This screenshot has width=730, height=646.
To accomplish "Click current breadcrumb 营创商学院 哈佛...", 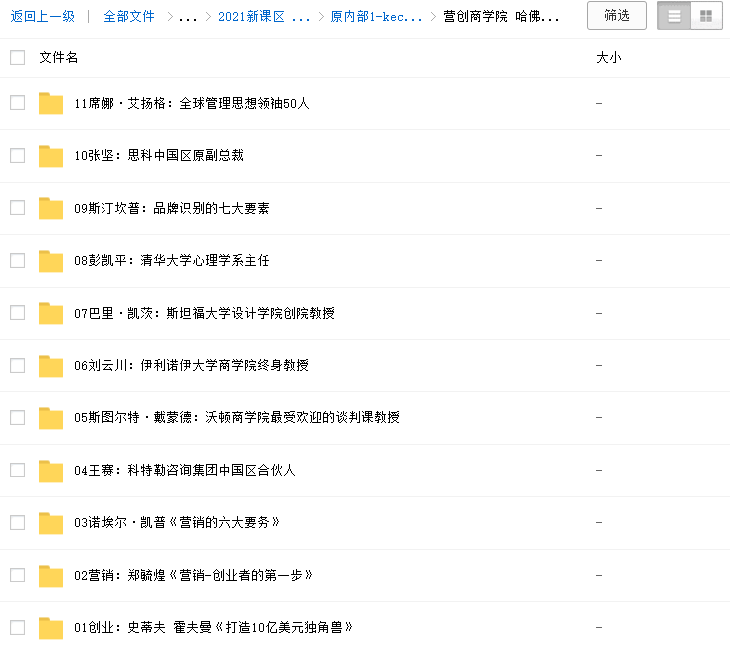I will tap(501, 17).
